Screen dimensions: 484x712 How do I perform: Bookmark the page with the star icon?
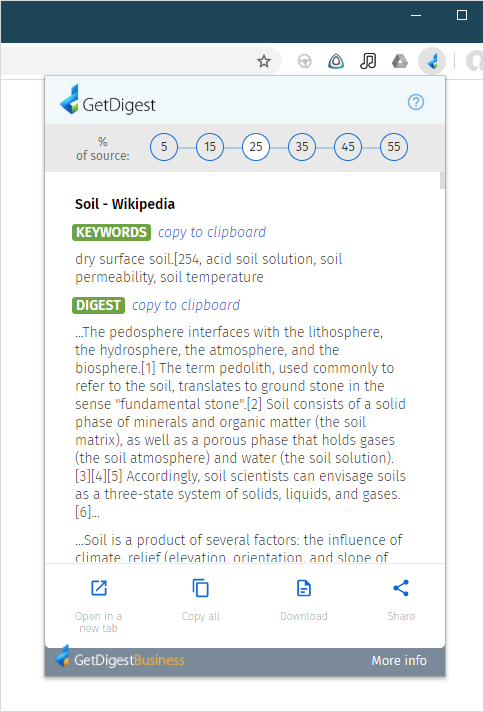coord(264,61)
